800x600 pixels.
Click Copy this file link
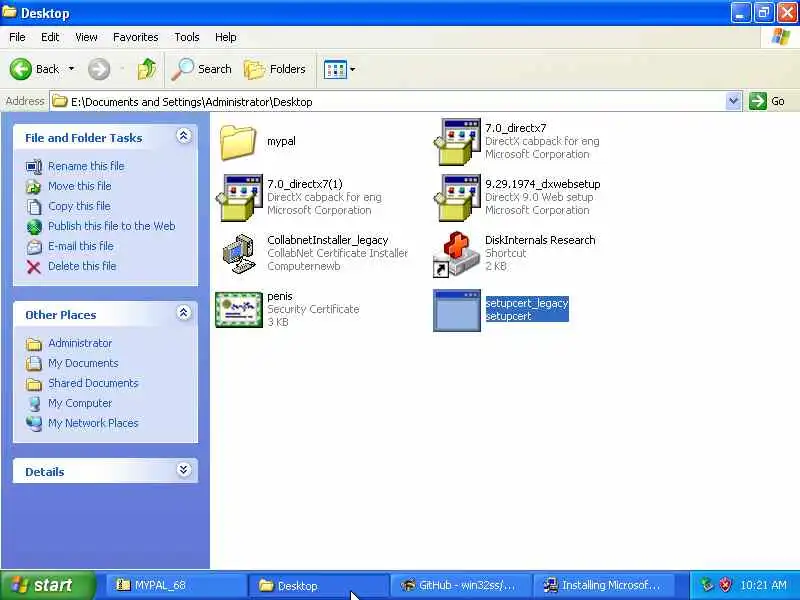79,206
